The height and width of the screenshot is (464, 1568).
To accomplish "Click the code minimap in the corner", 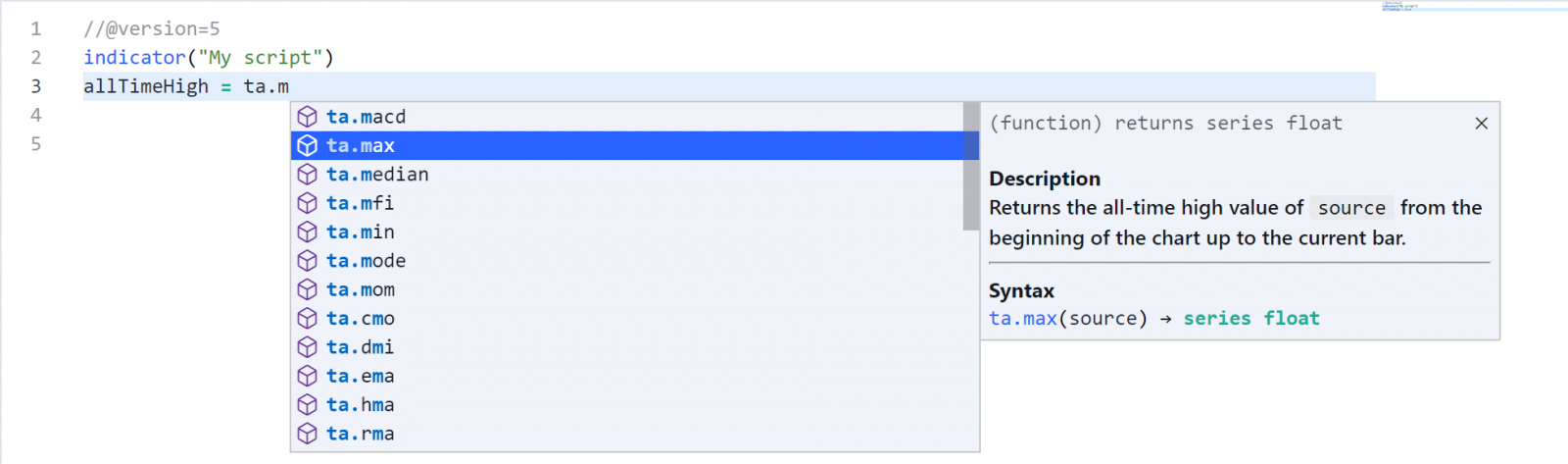I will click(x=1399, y=7).
